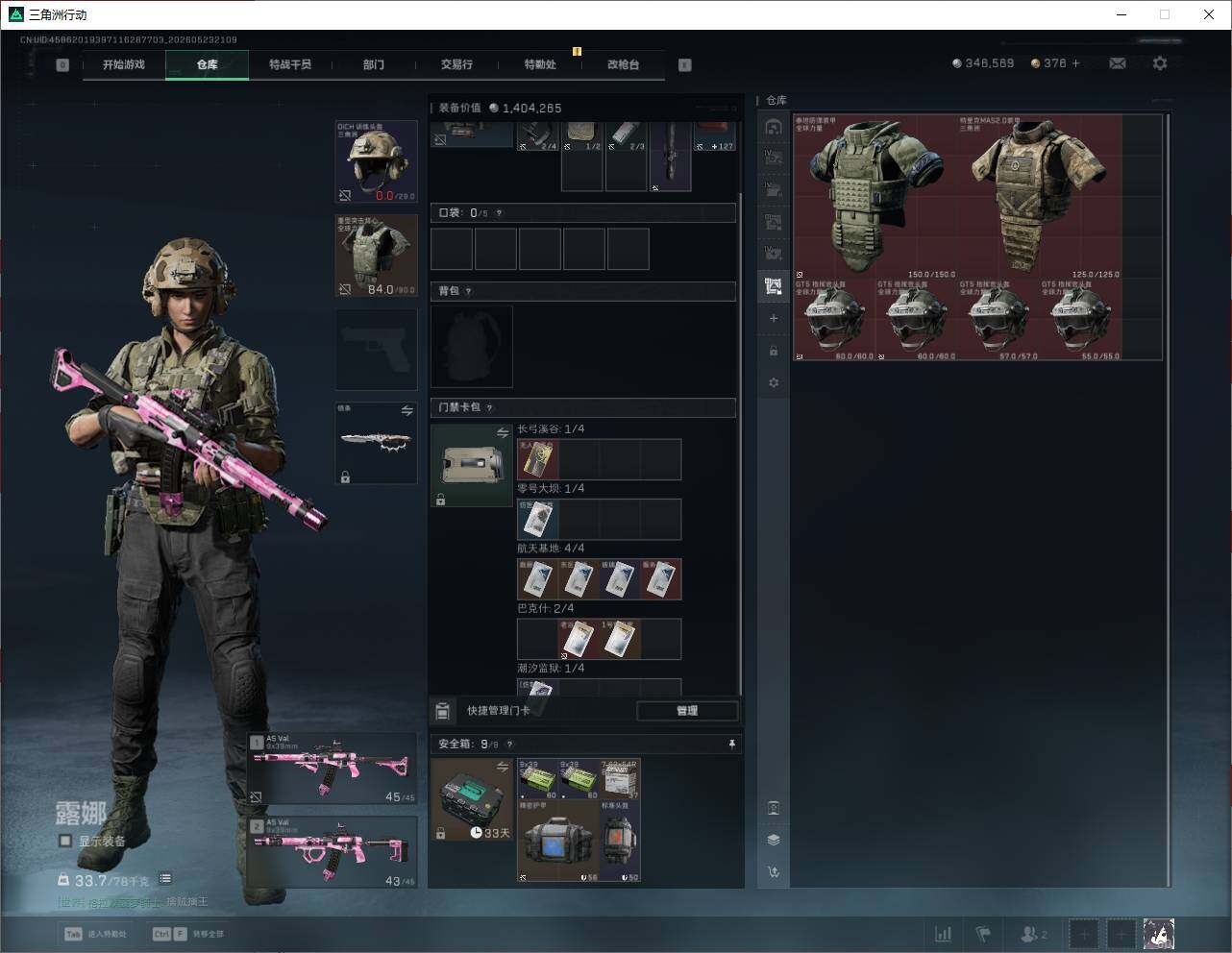
Task: Open the friends icon showing 2
Action: 1034,934
